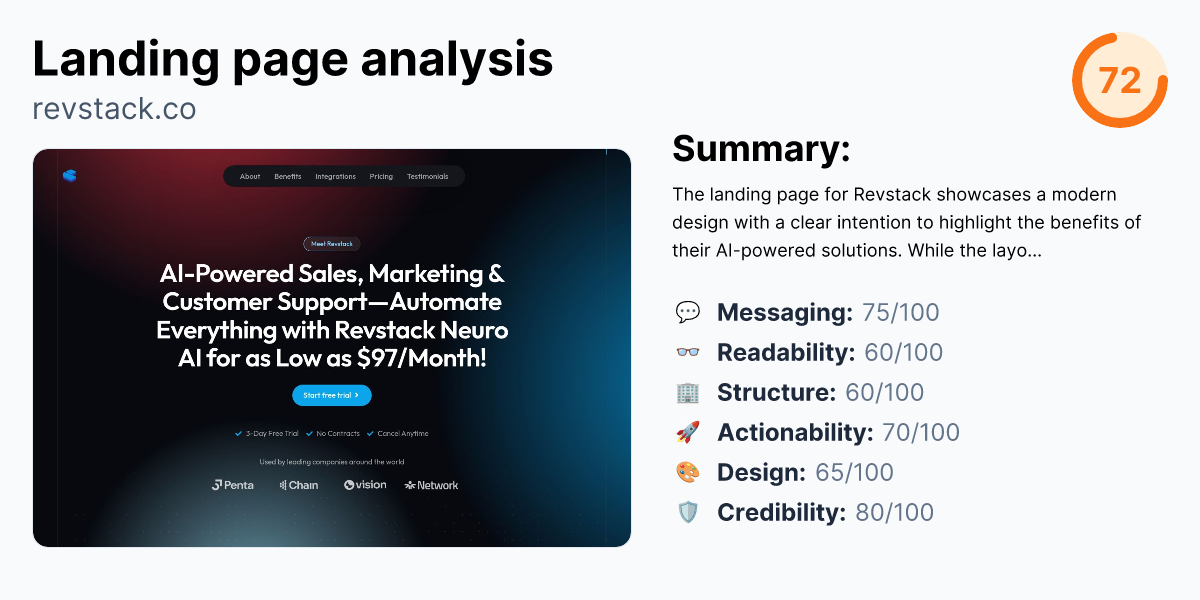Select the Chain company logo
The width and height of the screenshot is (1200, 600).
click(298, 484)
